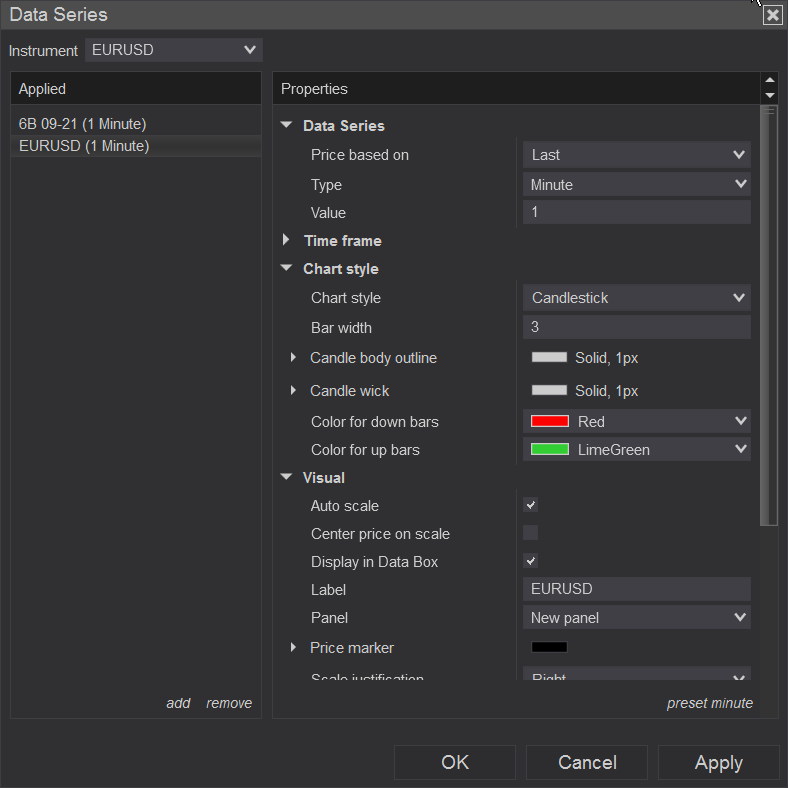The width and height of the screenshot is (788, 788).
Task: Open the Chart style Candlestick dropdown
Action: (636, 297)
